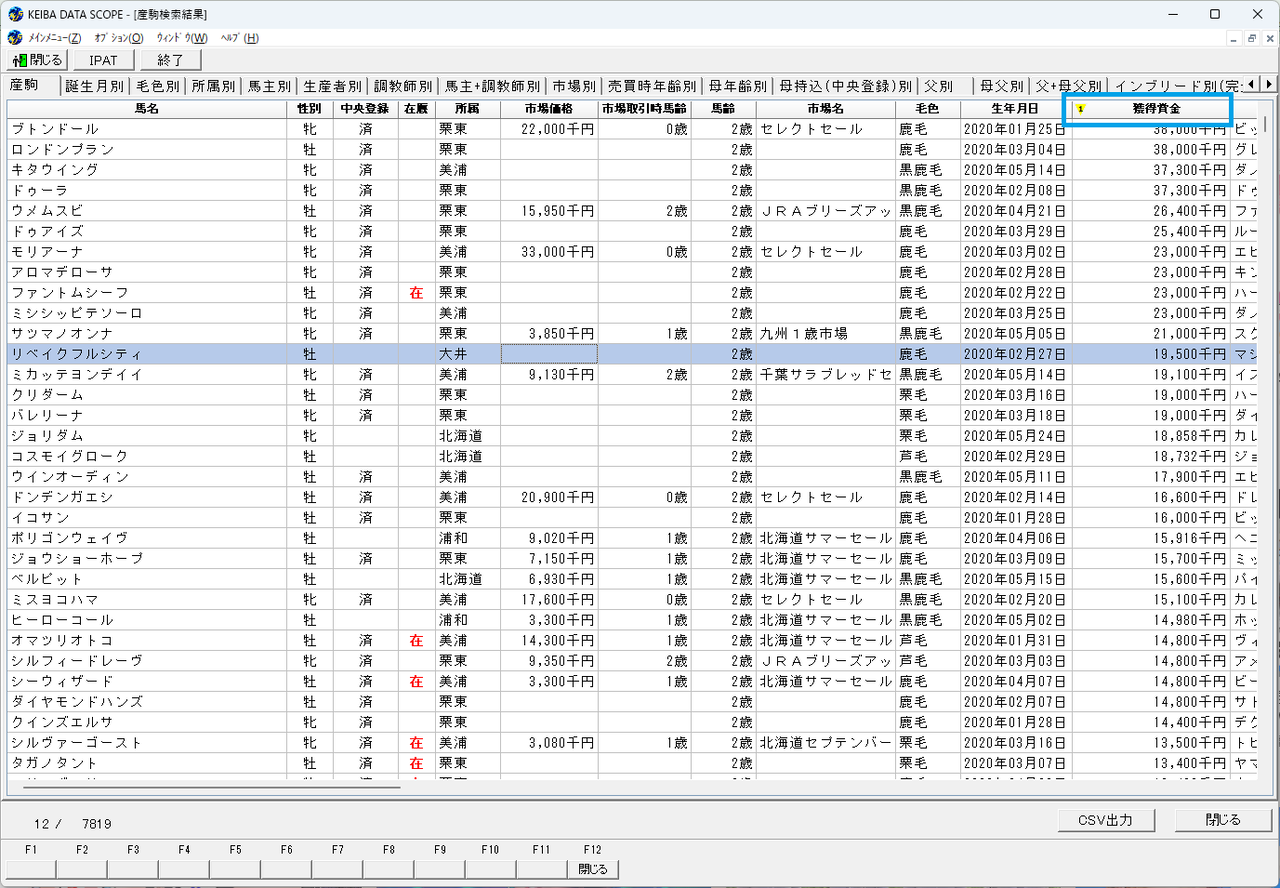Select the シルヴァーゴースト horse name
Viewport: 1280px width, 888px height.
point(77,743)
